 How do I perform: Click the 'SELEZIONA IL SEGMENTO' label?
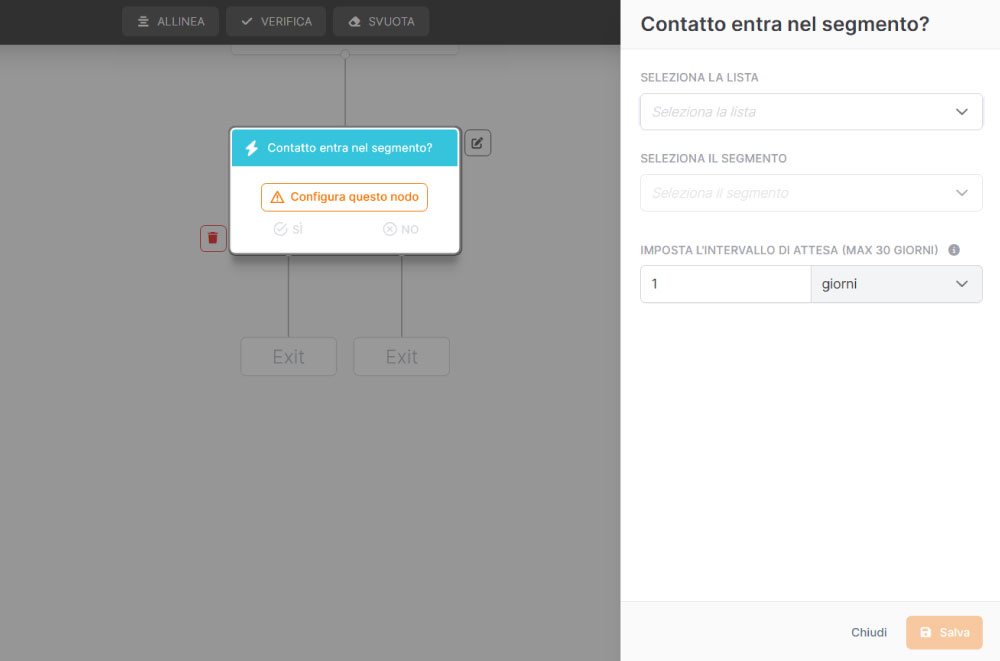[x=713, y=158]
